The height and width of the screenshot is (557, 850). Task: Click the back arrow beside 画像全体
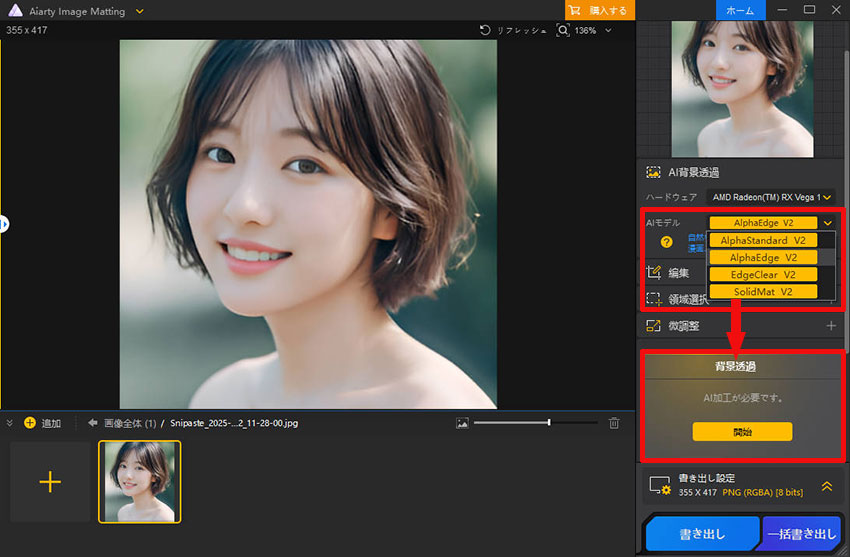click(92, 423)
